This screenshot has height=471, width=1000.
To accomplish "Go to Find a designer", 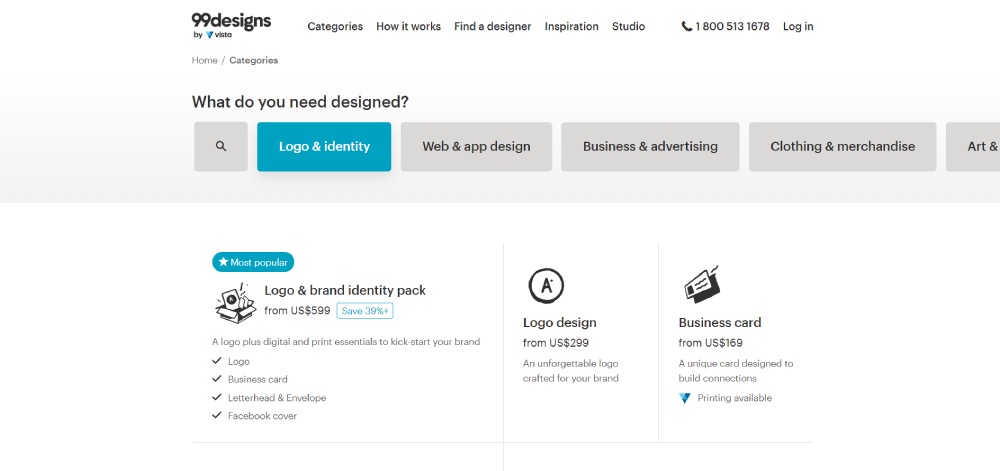I will (x=492, y=27).
